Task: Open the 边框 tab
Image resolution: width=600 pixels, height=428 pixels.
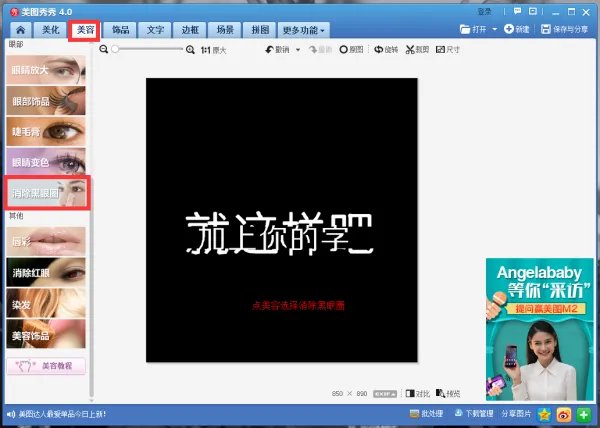Action: click(x=190, y=30)
